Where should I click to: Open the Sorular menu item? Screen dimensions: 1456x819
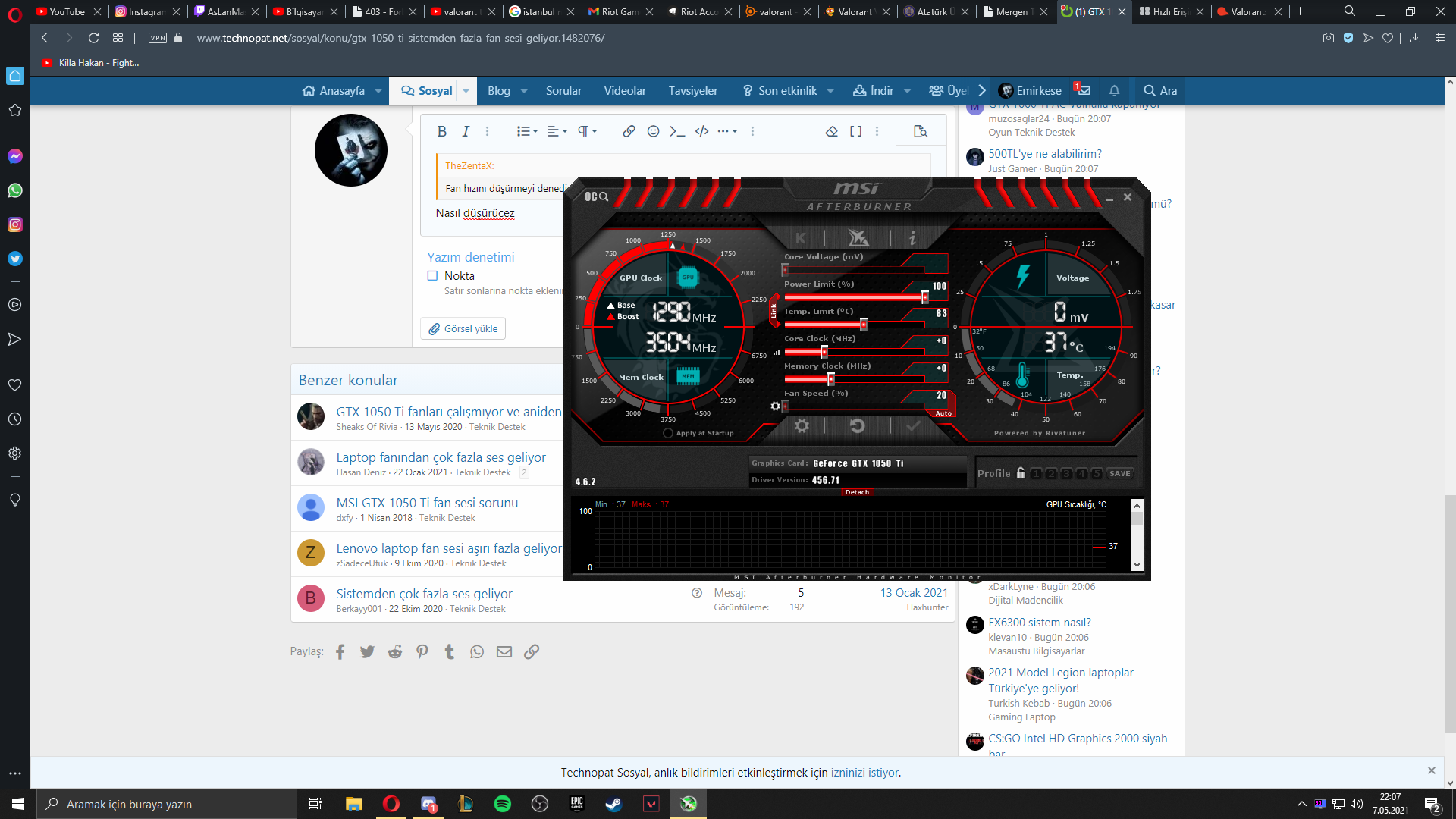(563, 91)
